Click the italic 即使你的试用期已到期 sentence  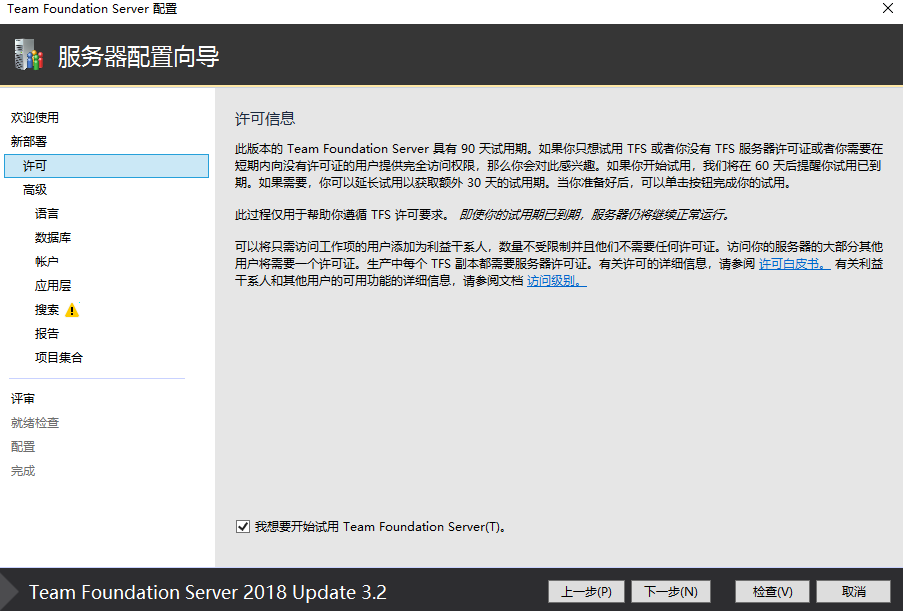pyautogui.click(x=595, y=215)
